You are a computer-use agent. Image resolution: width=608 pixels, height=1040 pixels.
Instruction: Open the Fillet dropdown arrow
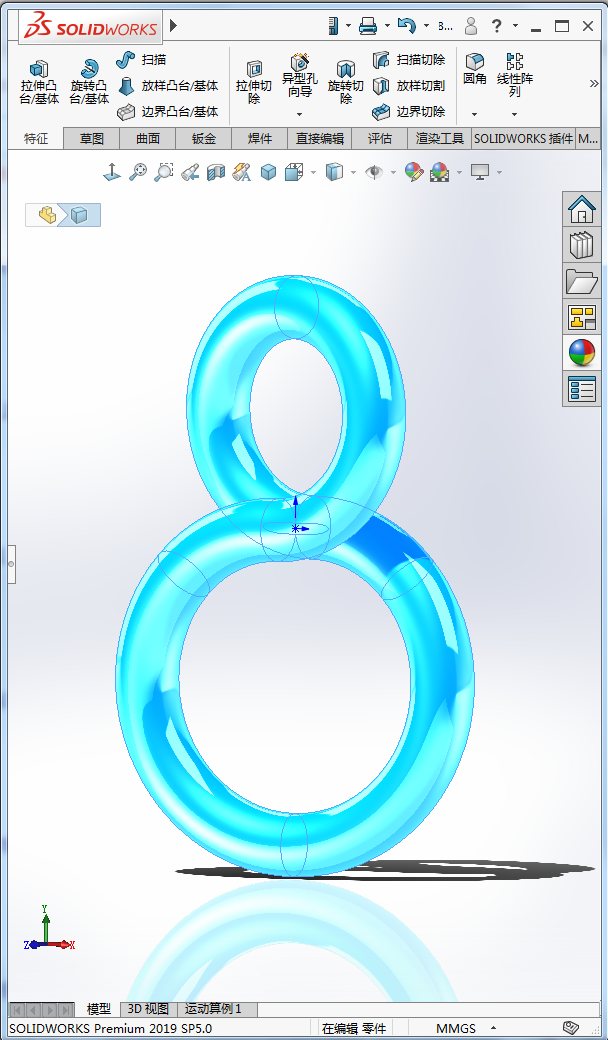coord(475,114)
